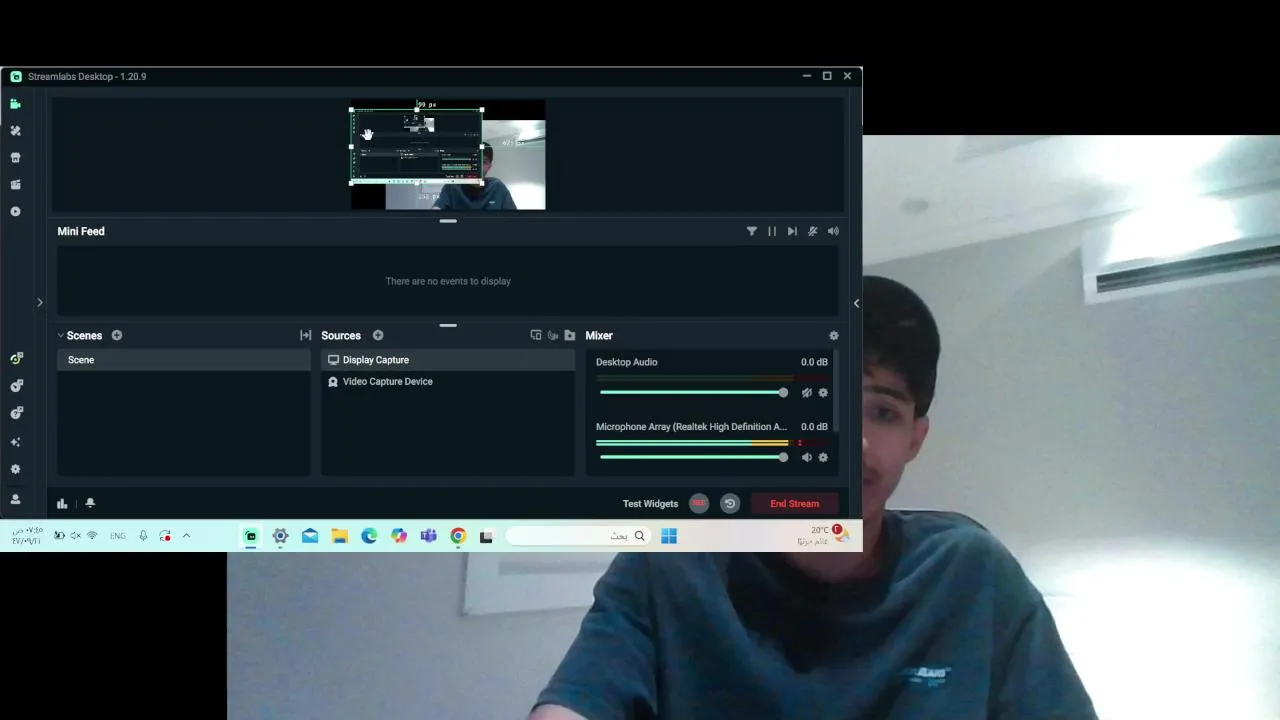1280x720 pixels.
Task: Open the weather widget showing 20°C
Action: 823,535
